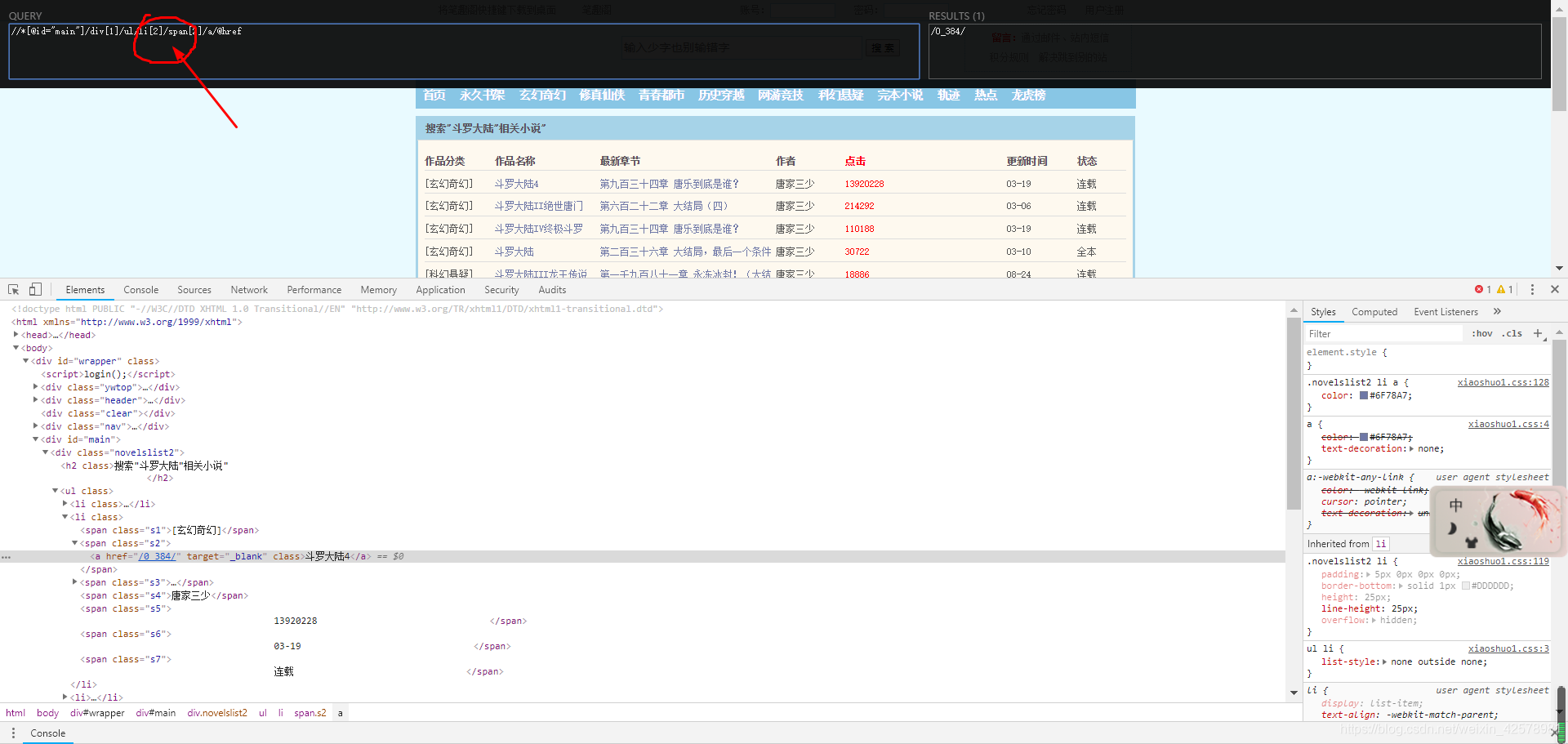This screenshot has height=744, width=1568.
Task: Open the 玄幻奇幻 navigation category
Action: [x=542, y=96]
